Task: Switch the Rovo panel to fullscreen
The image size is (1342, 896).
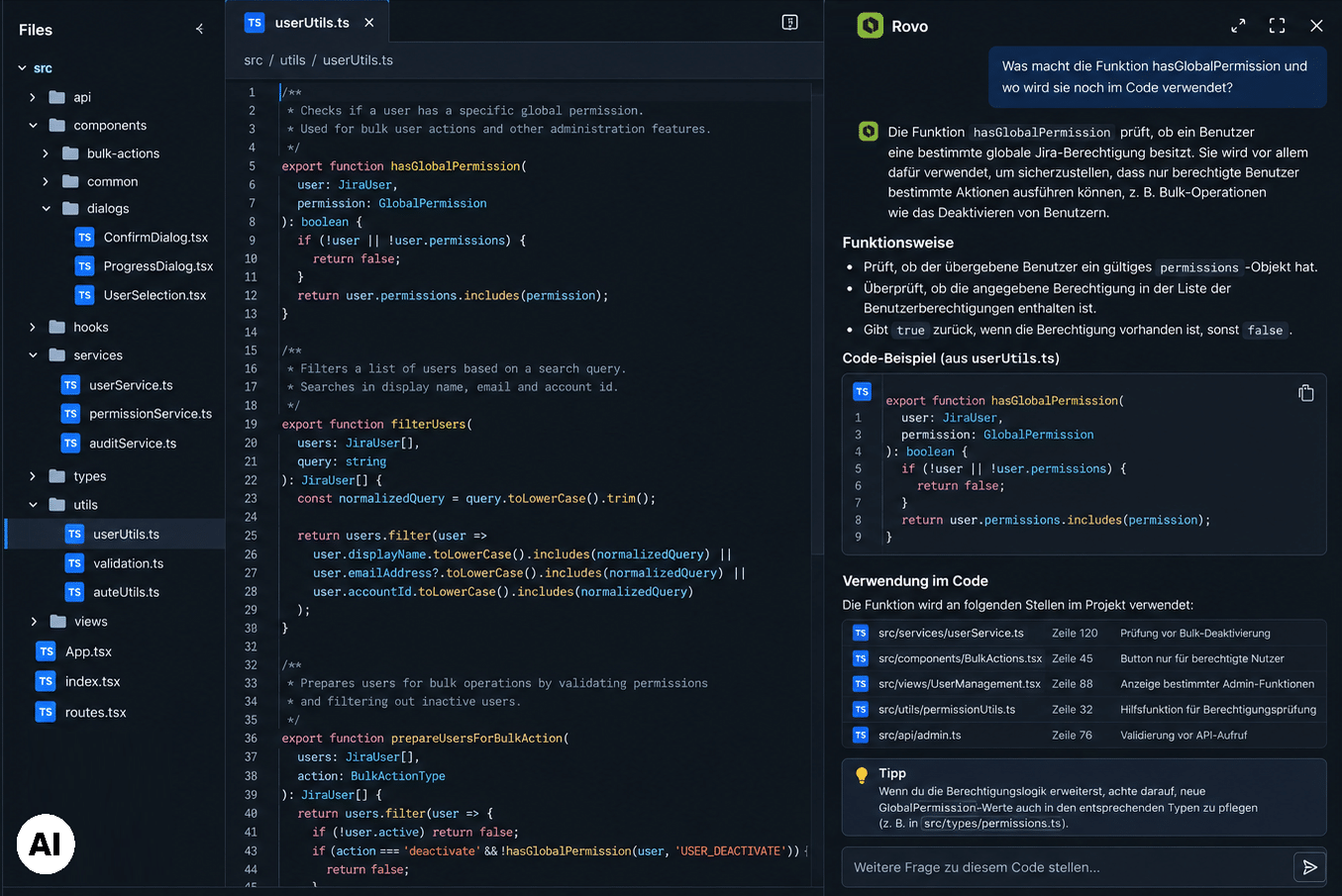Action: click(x=1278, y=26)
